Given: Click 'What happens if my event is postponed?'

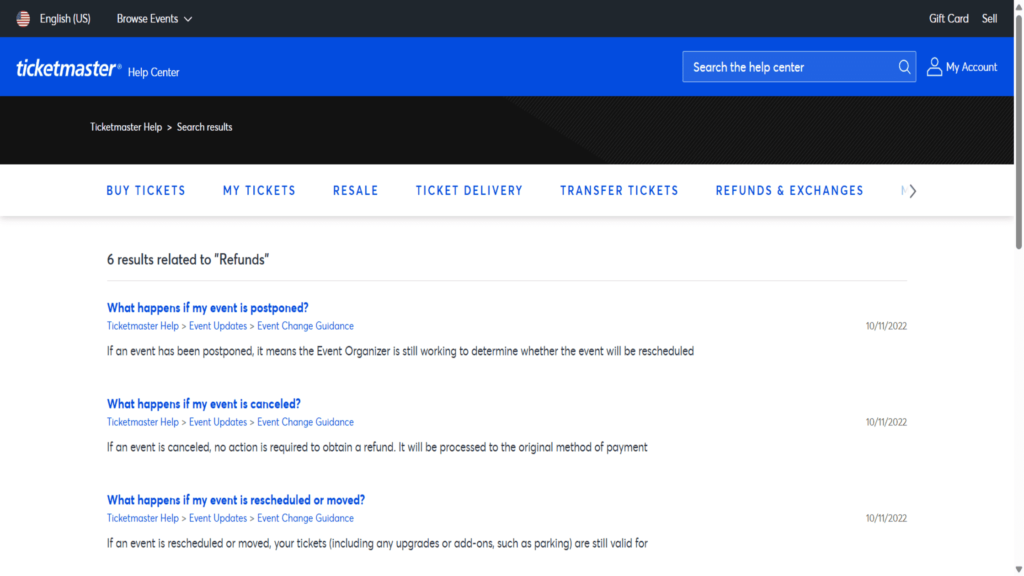Looking at the screenshot, I should click(207, 307).
